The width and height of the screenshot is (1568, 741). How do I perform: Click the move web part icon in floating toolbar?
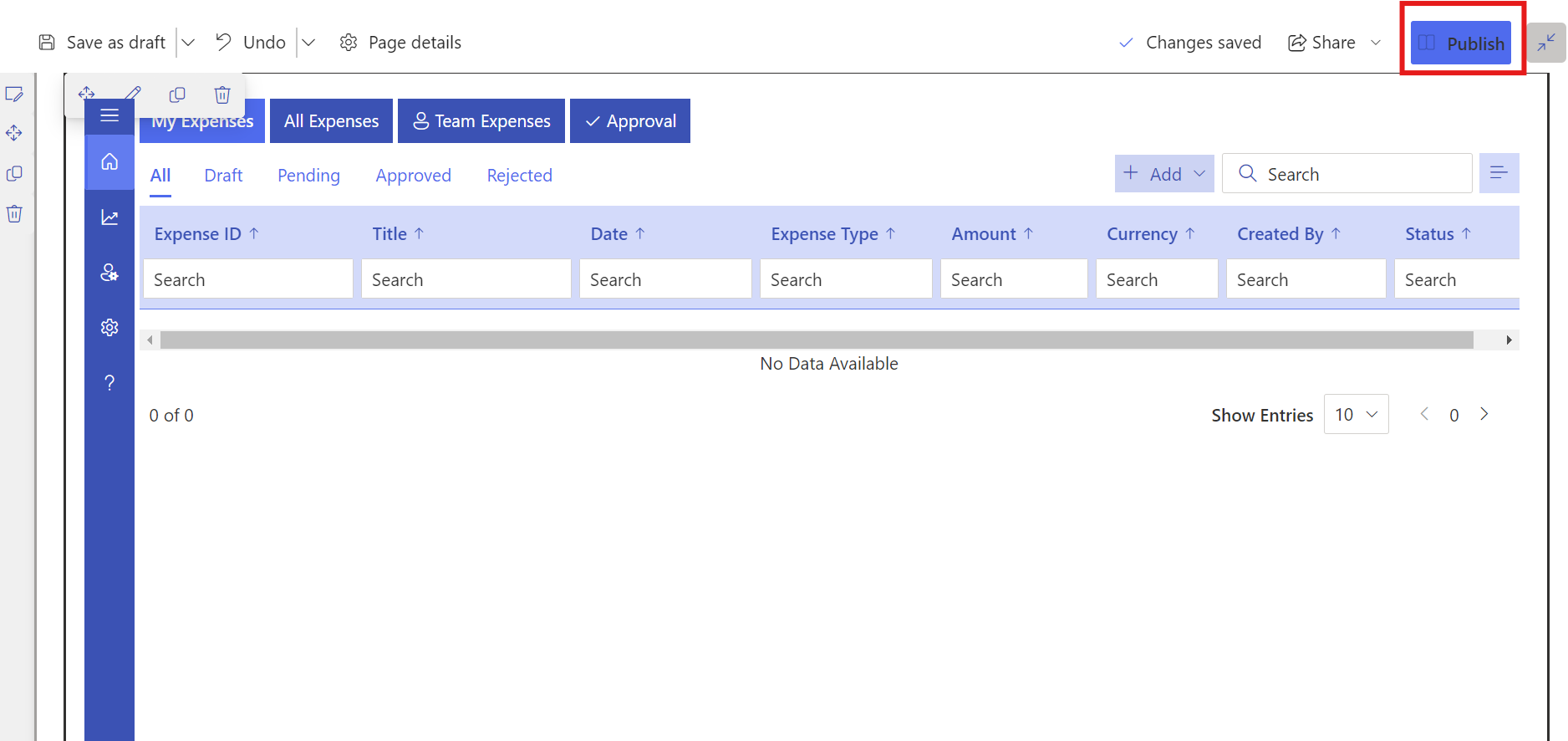coord(87,94)
